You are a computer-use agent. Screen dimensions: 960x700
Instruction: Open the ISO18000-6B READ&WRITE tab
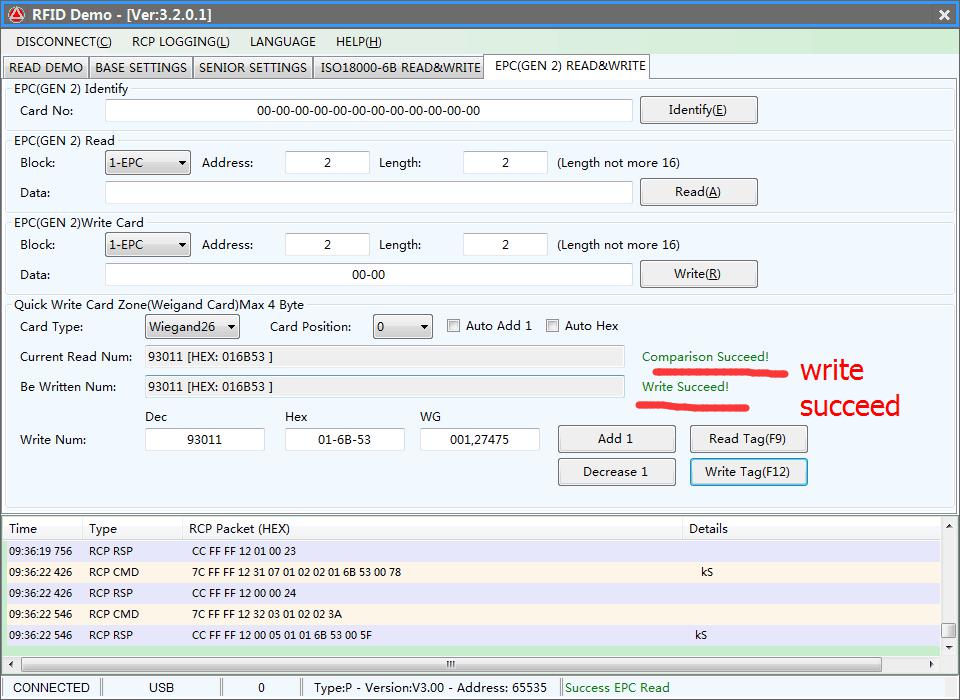click(400, 67)
